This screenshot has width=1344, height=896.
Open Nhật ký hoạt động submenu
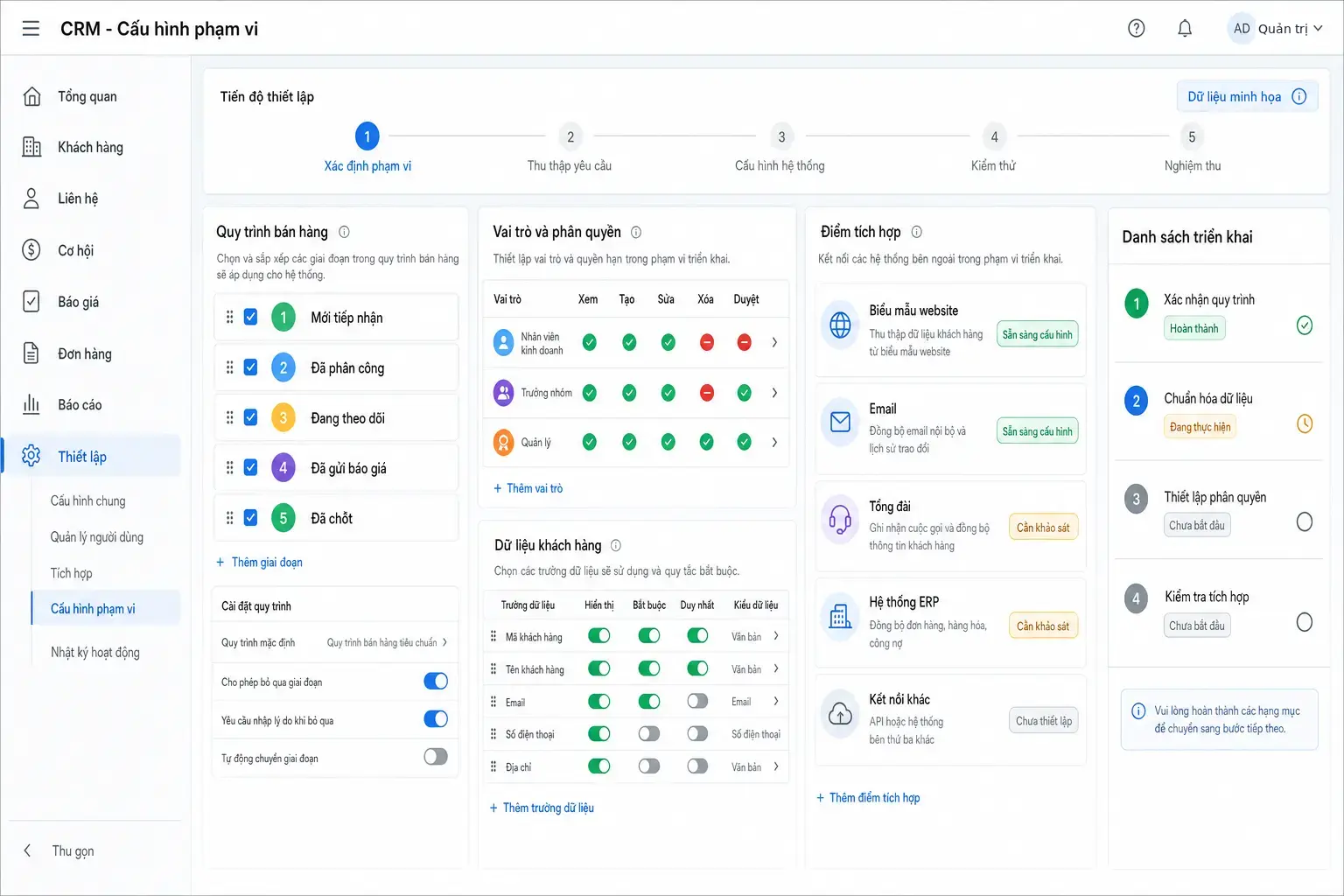click(x=95, y=652)
